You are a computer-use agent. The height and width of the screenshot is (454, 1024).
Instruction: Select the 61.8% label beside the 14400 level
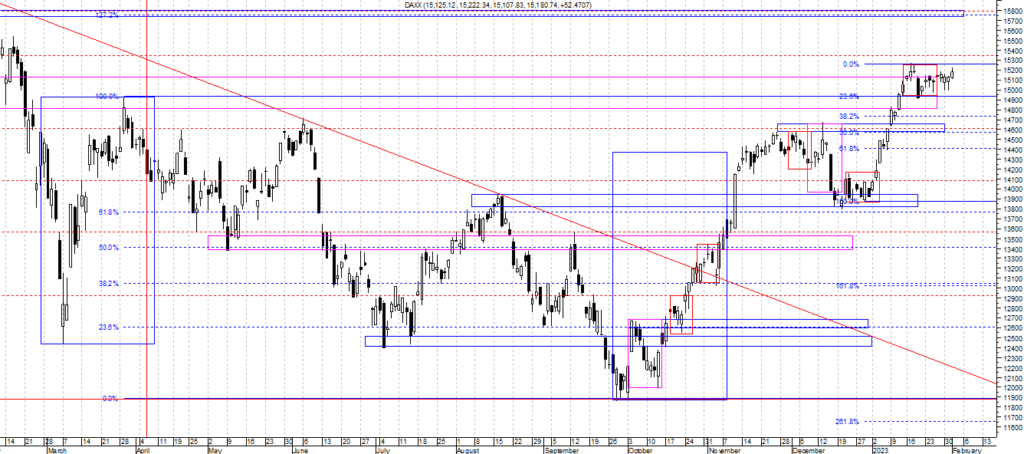(x=849, y=149)
